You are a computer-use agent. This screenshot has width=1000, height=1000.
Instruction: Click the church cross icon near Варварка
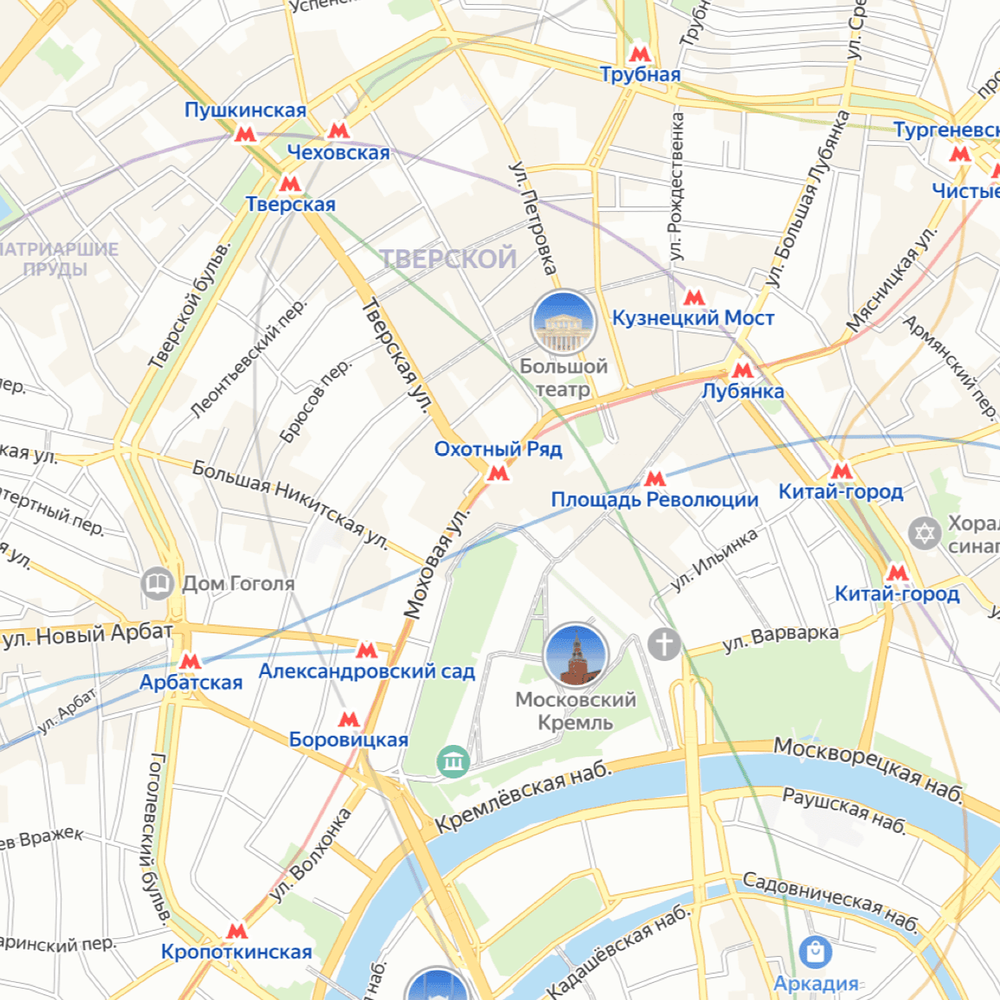pos(665,643)
